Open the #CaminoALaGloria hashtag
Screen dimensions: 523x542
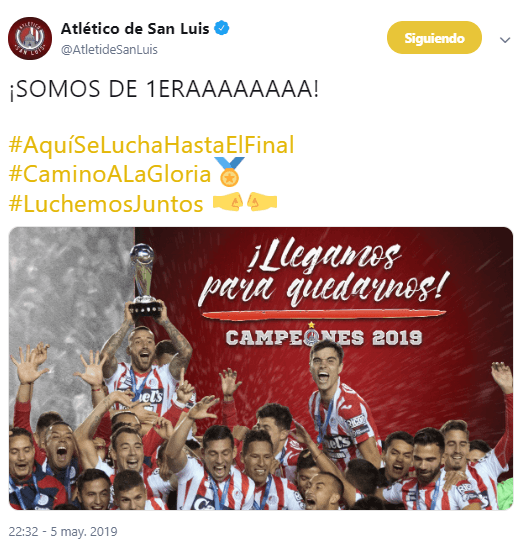pos(110,174)
